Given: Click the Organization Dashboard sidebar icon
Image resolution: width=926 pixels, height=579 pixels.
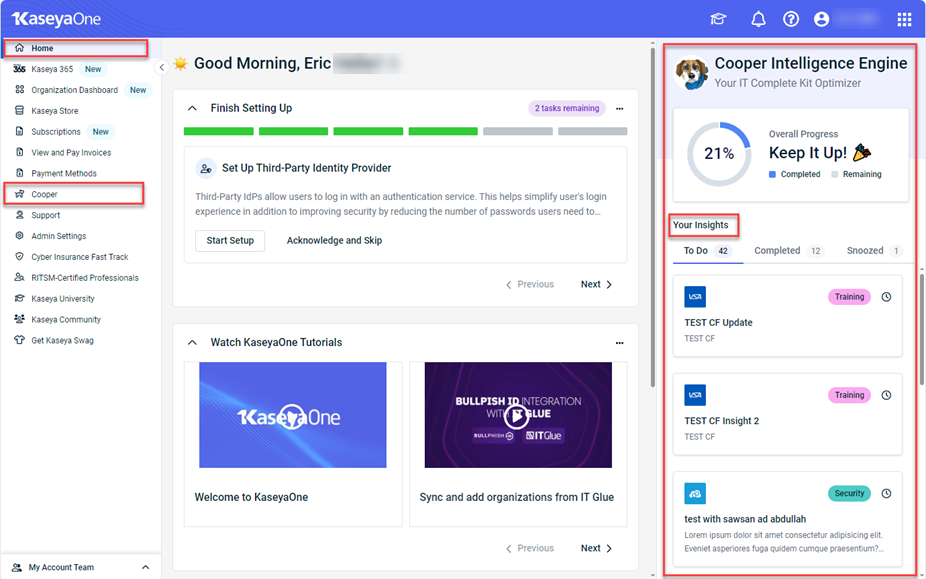Looking at the screenshot, I should [x=19, y=90].
